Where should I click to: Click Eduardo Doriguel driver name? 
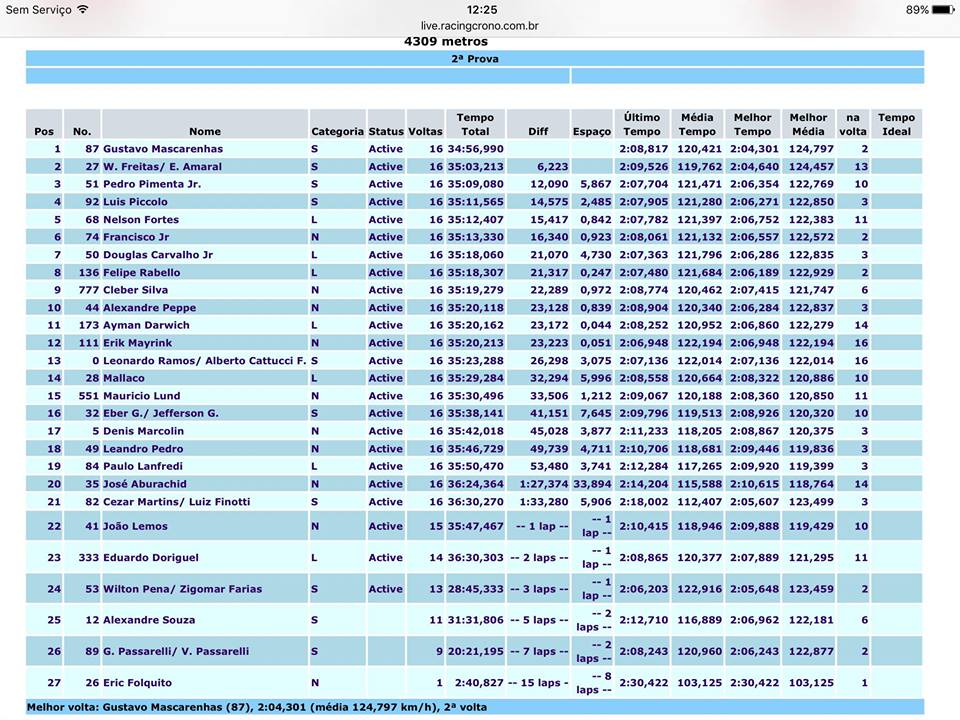(x=150, y=558)
